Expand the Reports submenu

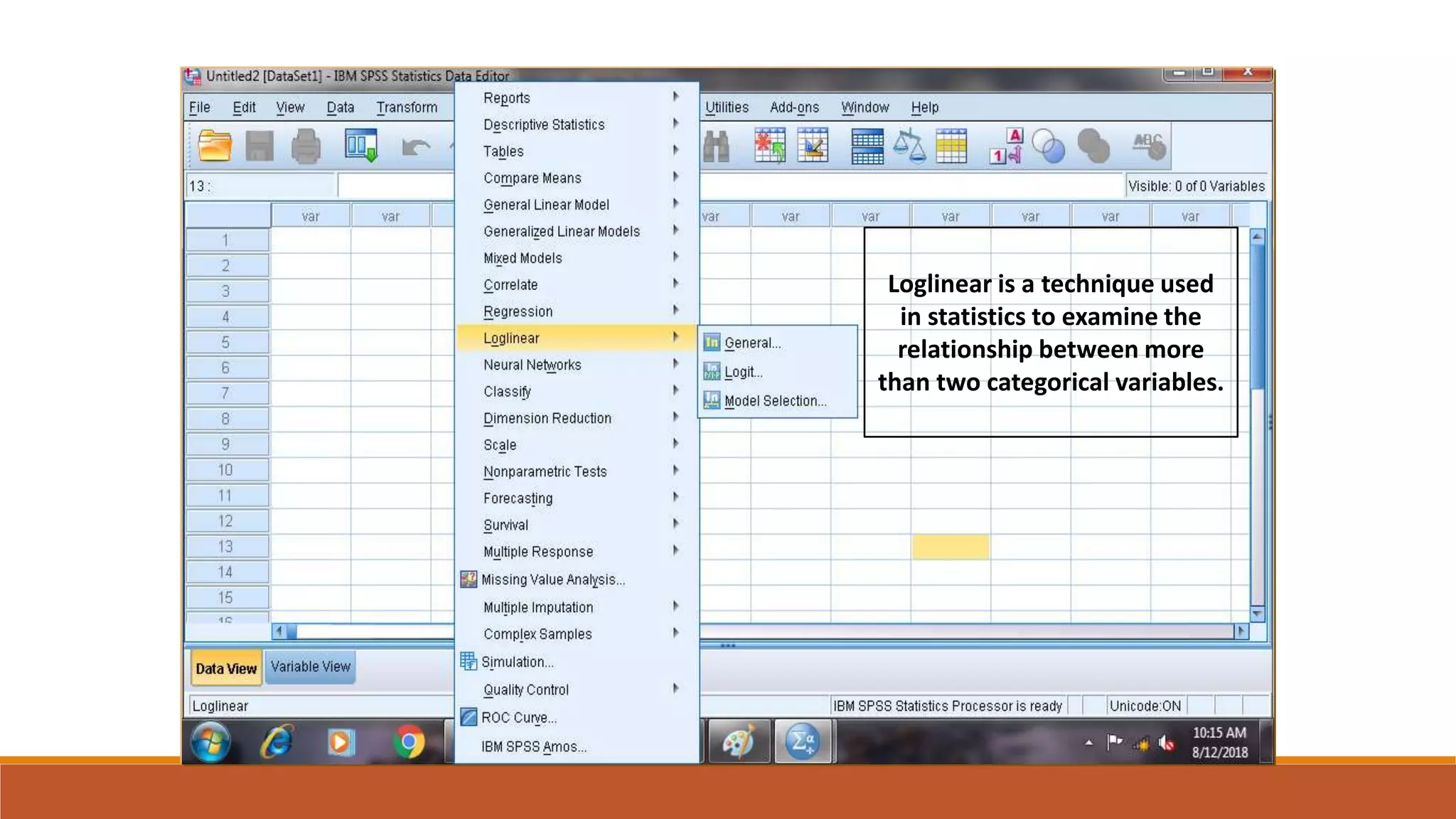point(577,97)
